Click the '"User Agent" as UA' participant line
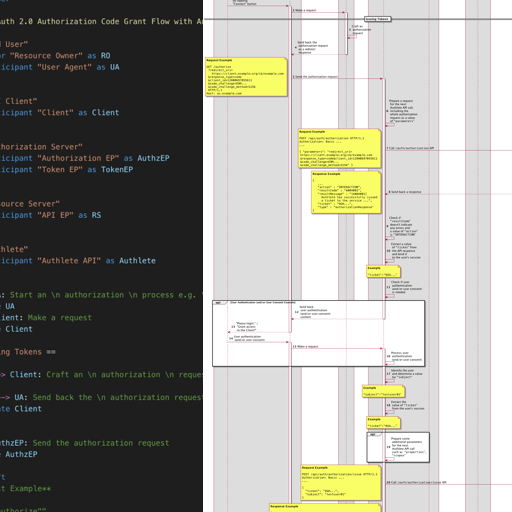Image resolution: width=512 pixels, height=512 pixels. (60, 67)
